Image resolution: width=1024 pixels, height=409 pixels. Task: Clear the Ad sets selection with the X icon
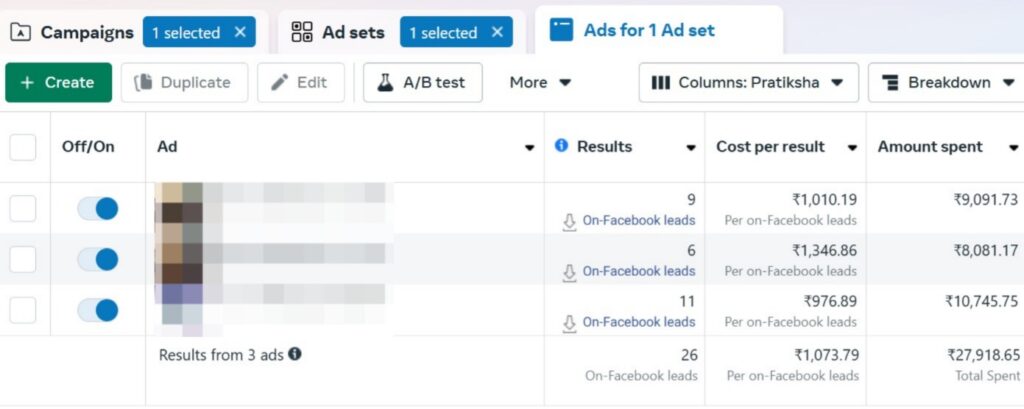pyautogui.click(x=497, y=32)
